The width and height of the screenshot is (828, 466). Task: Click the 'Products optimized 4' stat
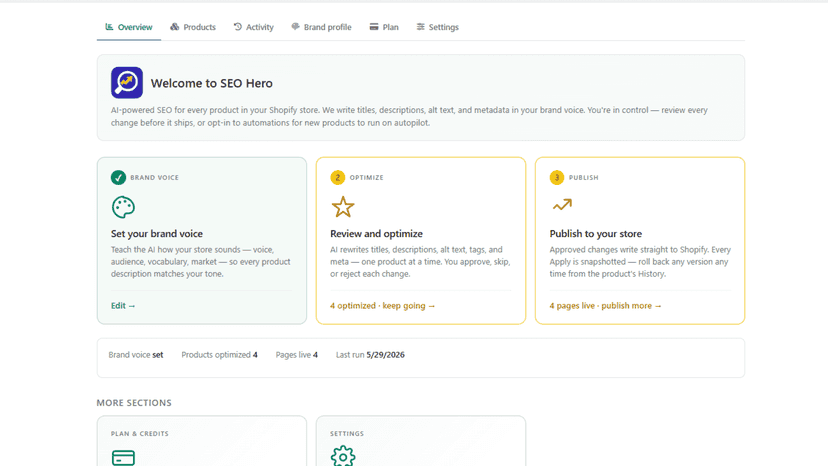tap(219, 355)
